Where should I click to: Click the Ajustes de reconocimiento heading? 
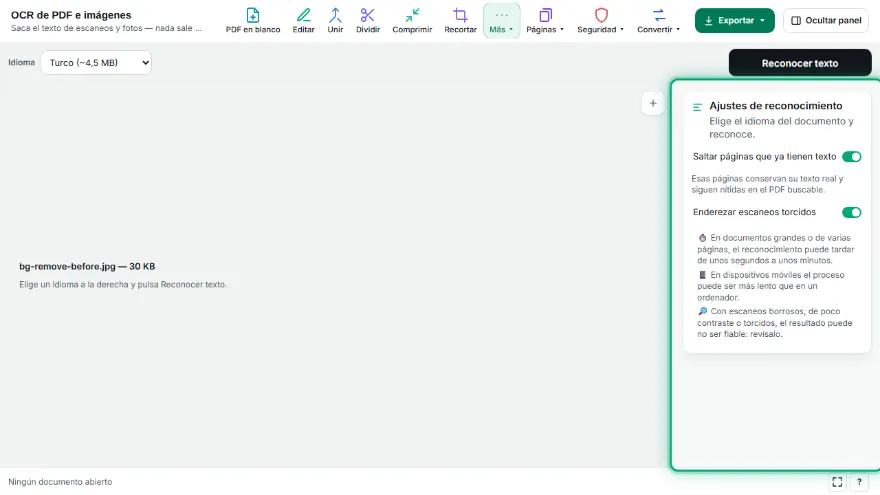776,106
